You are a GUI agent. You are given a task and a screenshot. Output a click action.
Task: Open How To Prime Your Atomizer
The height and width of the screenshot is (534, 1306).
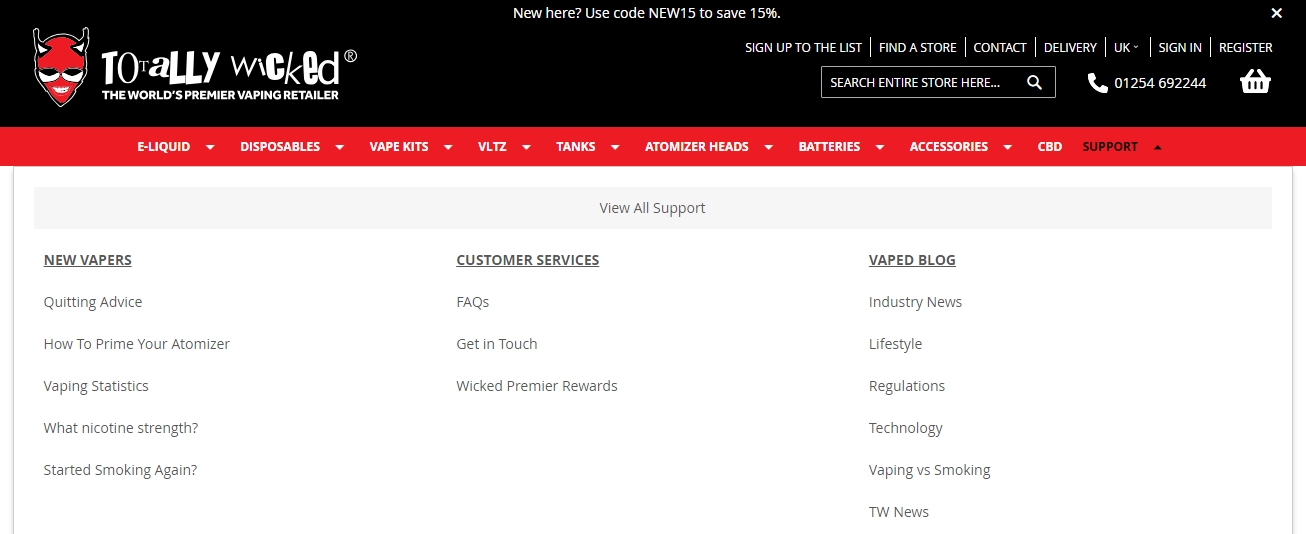pyautogui.click(x=137, y=344)
